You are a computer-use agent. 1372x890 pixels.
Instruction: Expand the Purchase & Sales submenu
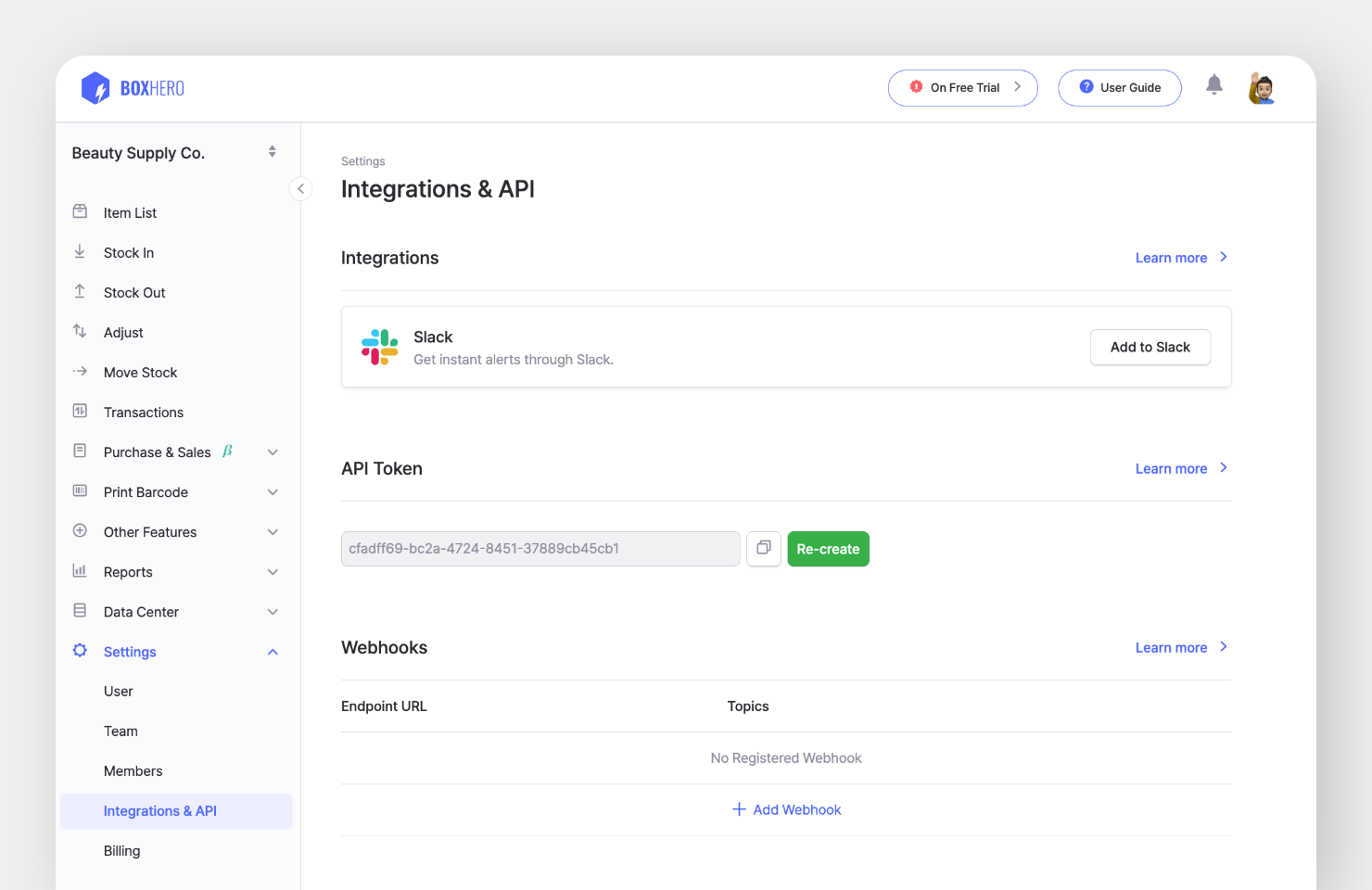point(273,452)
